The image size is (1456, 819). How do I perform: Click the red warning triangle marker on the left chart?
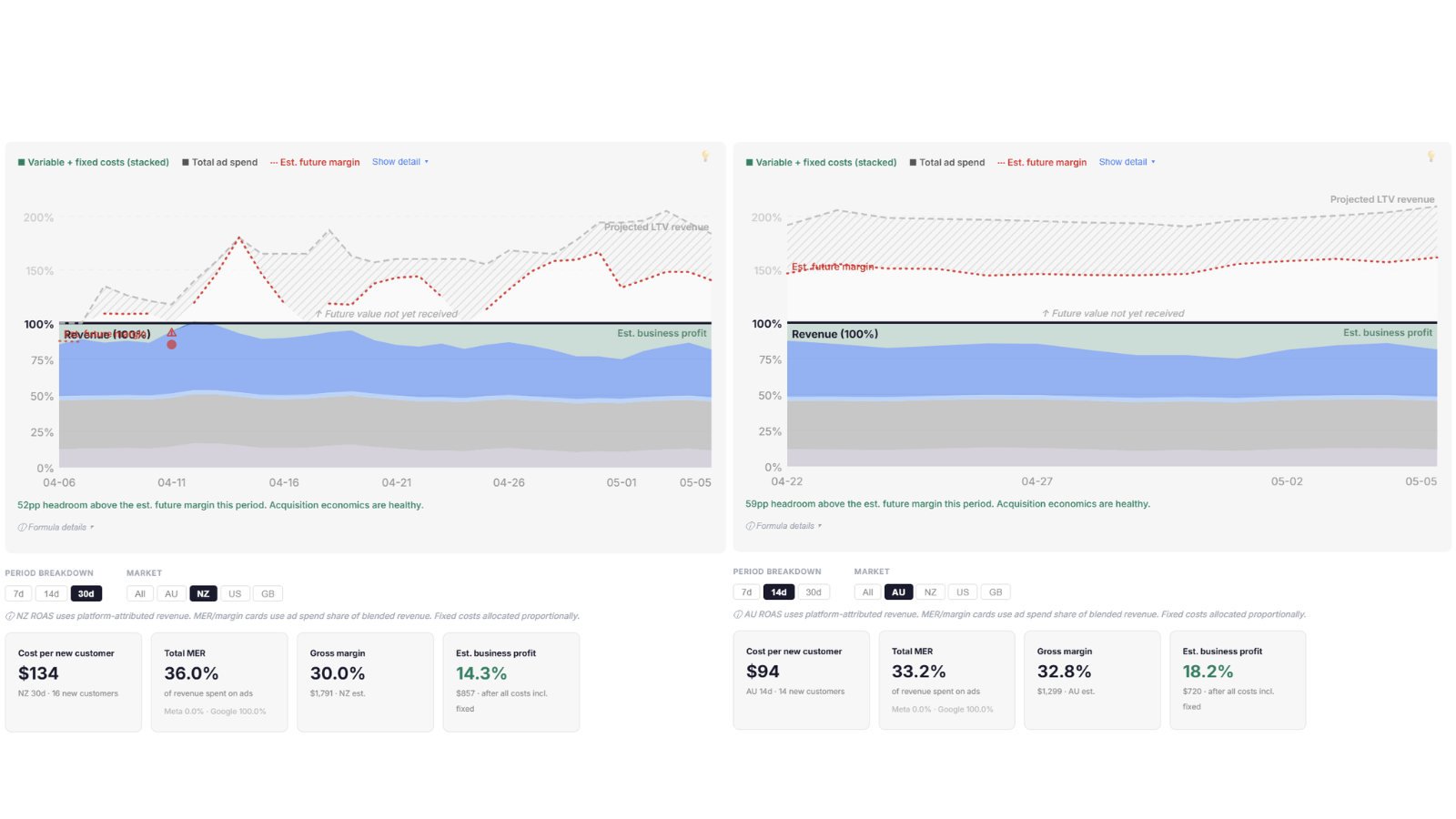(x=171, y=332)
